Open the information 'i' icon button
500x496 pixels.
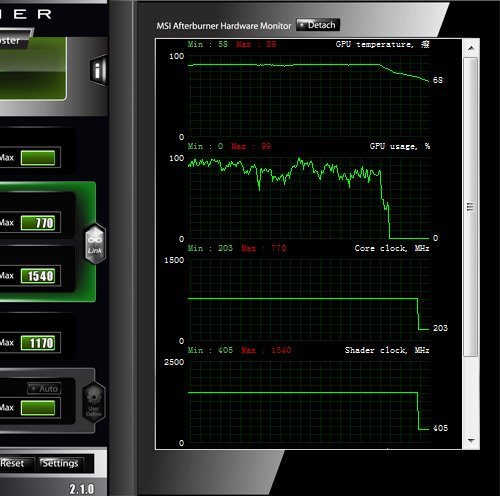(98, 71)
